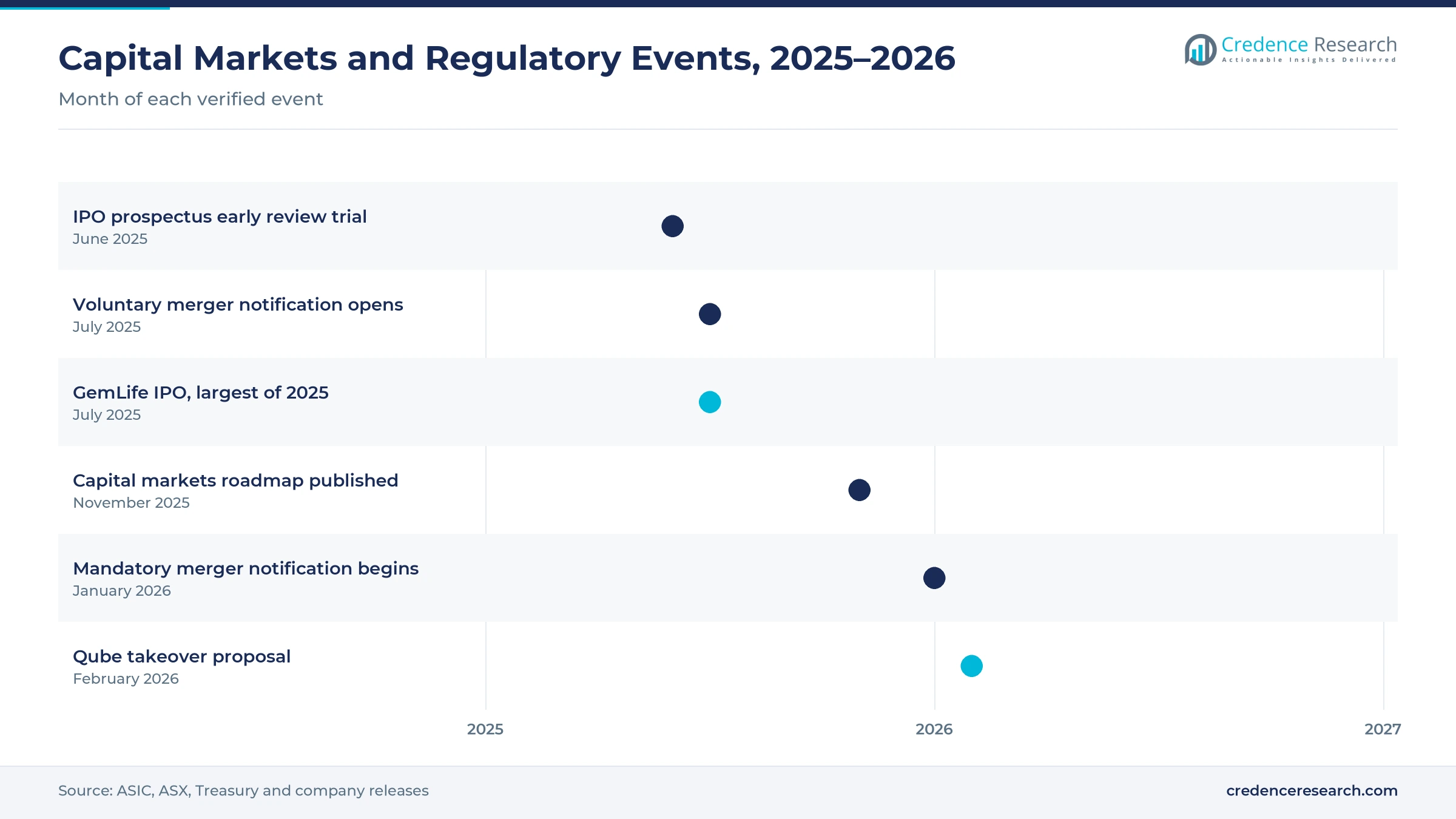The image size is (1456, 819).
Task: Click the 2025 axis label
Action: click(x=485, y=729)
